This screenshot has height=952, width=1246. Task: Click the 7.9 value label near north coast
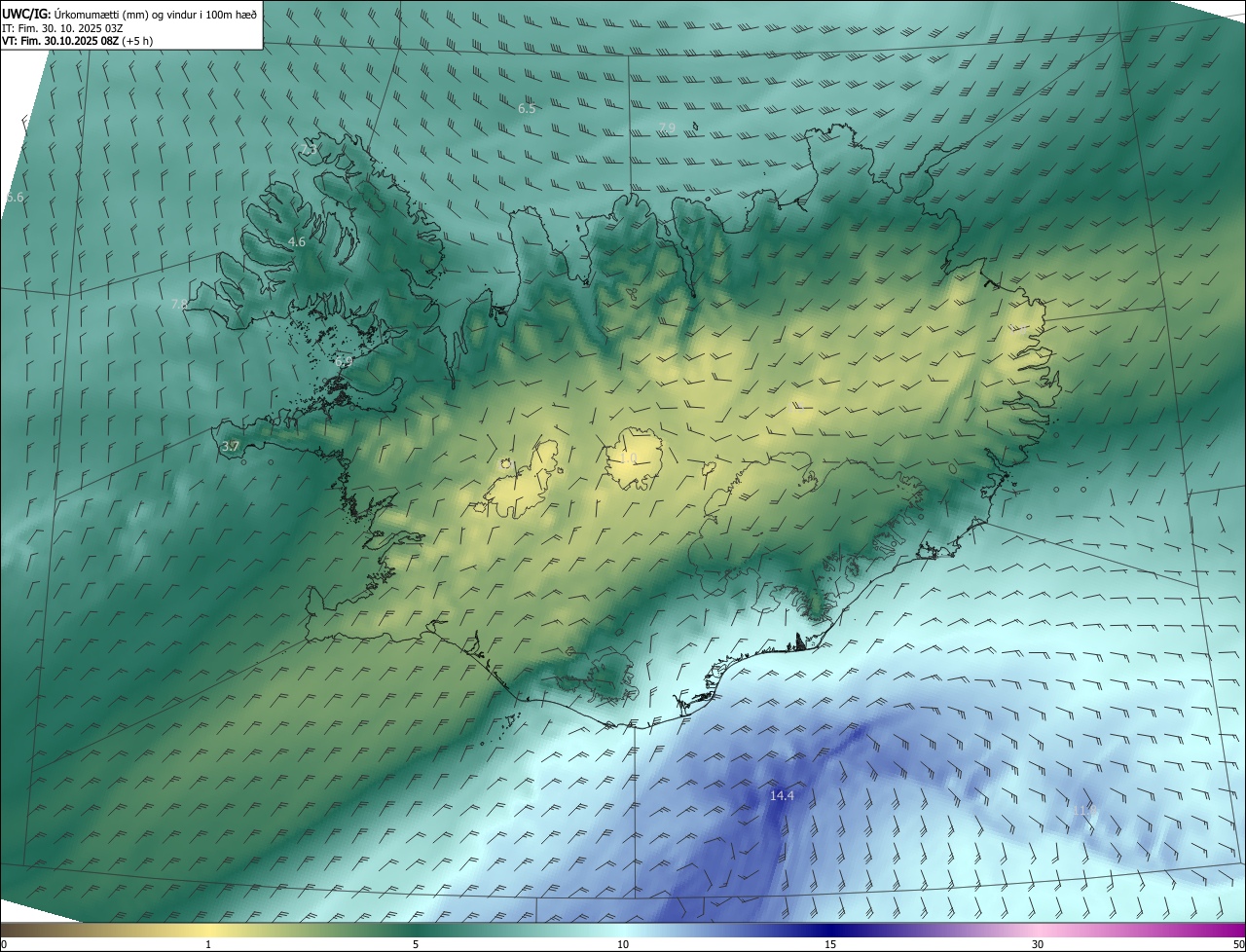click(x=667, y=128)
